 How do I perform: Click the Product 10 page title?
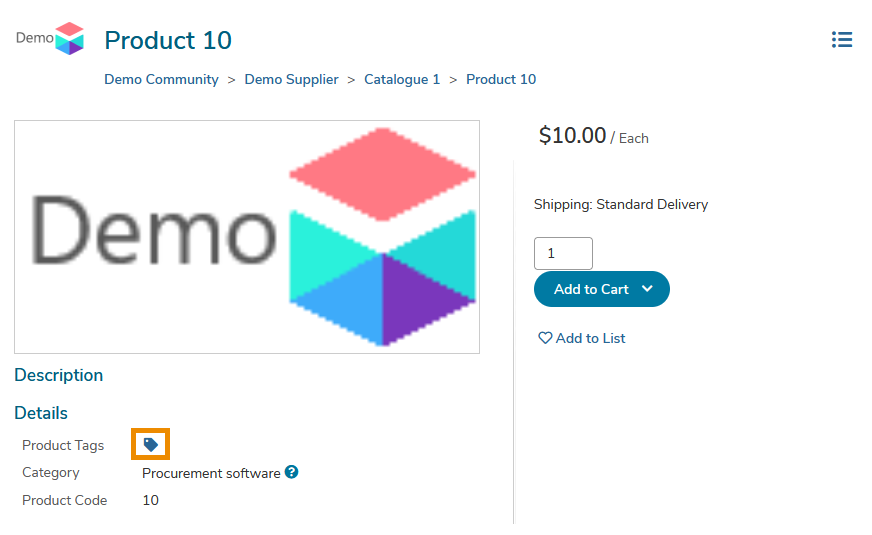[168, 41]
